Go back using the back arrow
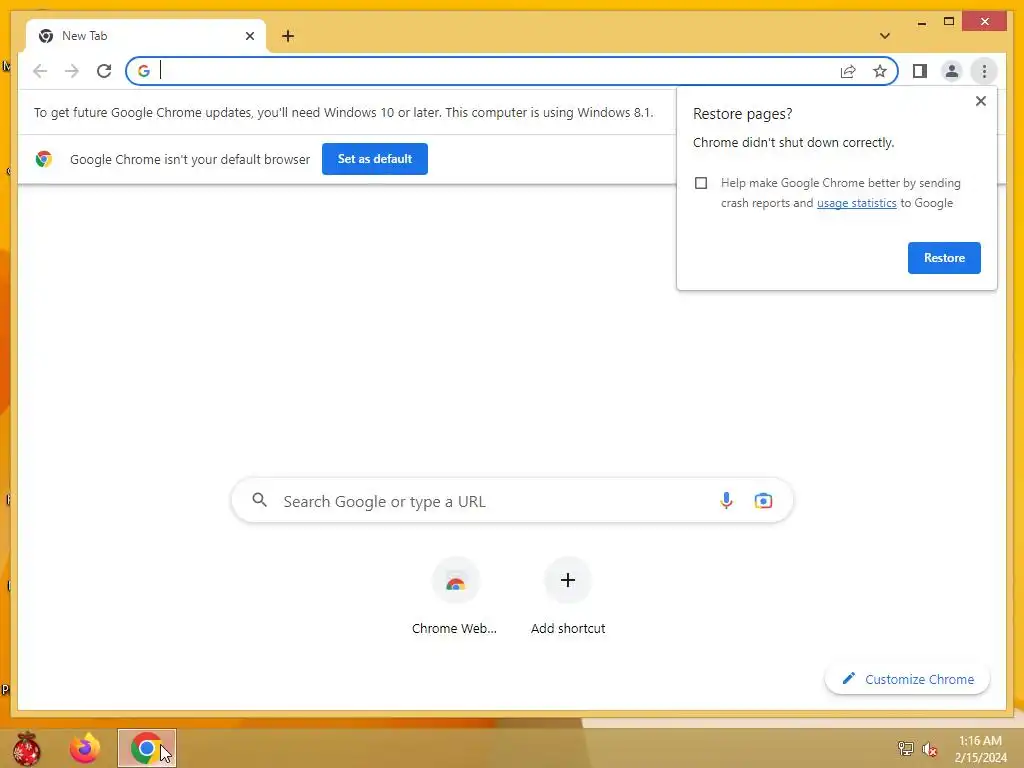This screenshot has height=768, width=1024. point(40,71)
